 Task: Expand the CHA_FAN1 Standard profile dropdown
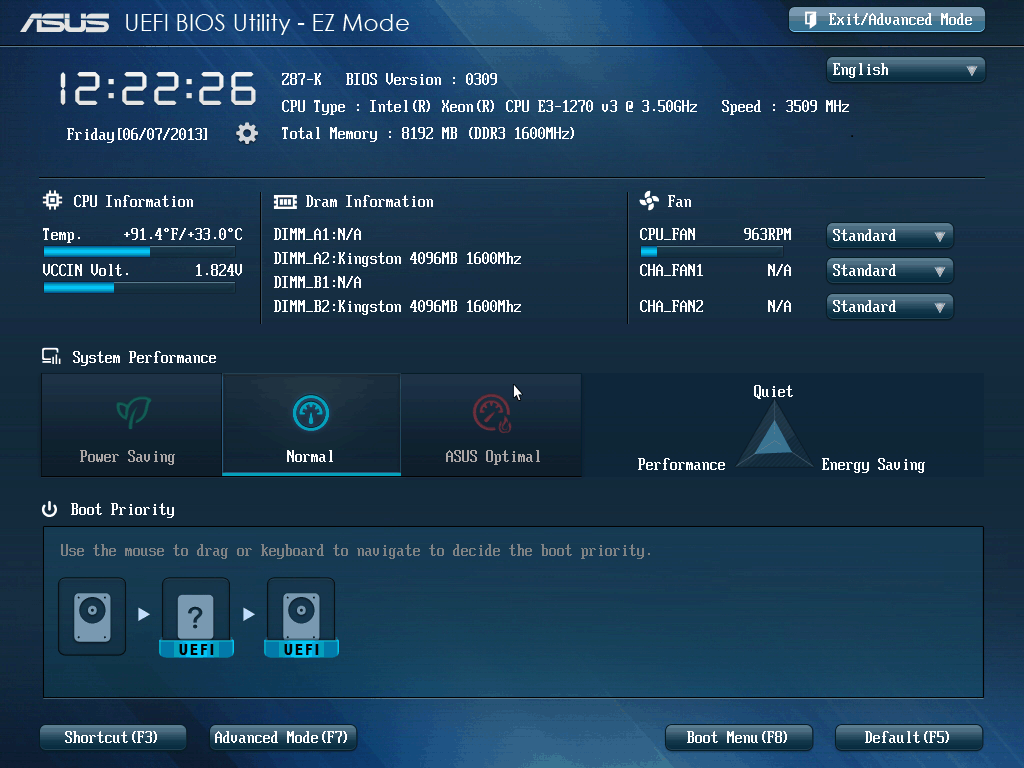tap(889, 271)
